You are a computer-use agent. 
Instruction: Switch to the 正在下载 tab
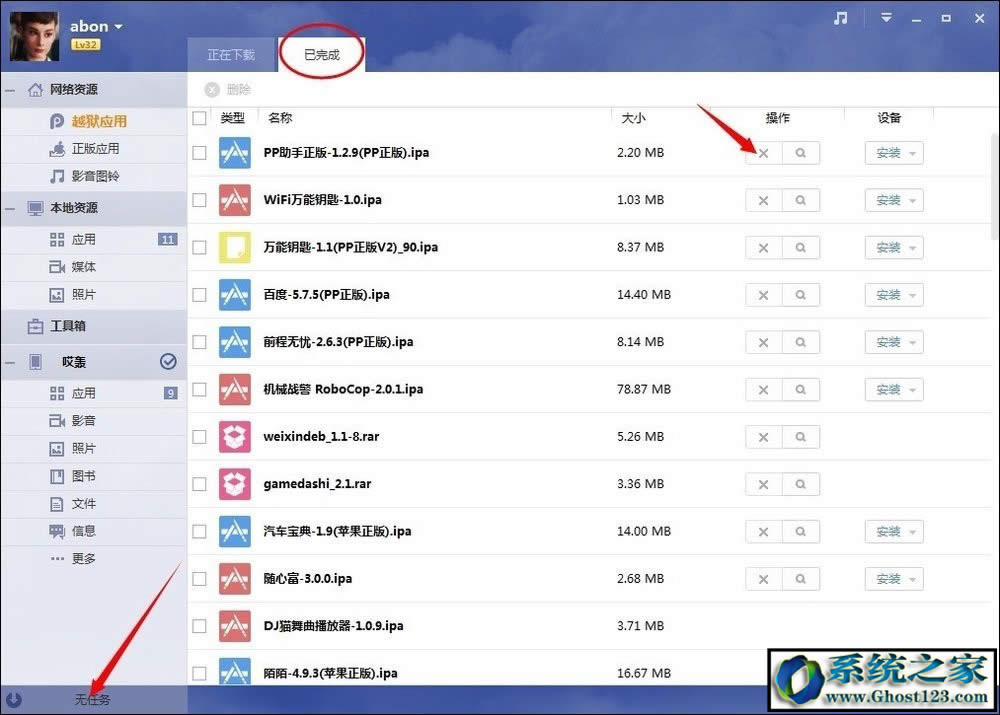(x=231, y=55)
